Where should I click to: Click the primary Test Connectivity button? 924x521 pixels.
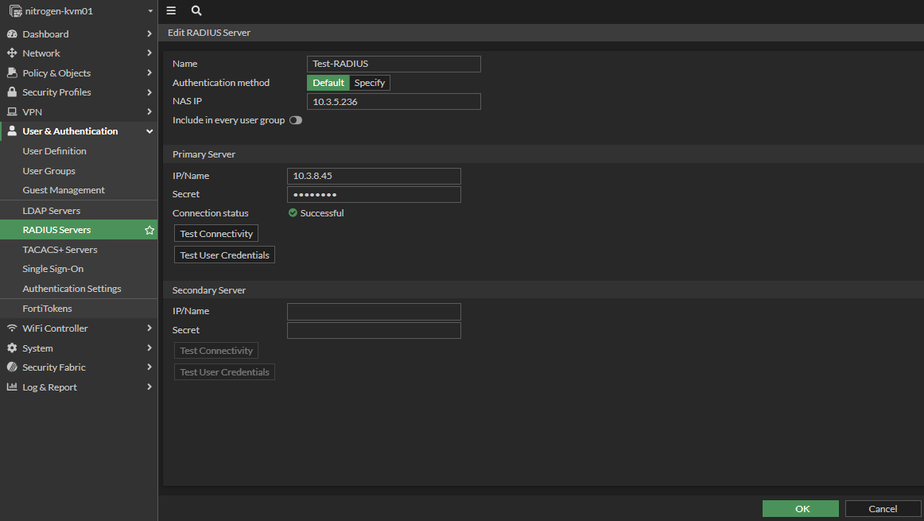(x=216, y=234)
